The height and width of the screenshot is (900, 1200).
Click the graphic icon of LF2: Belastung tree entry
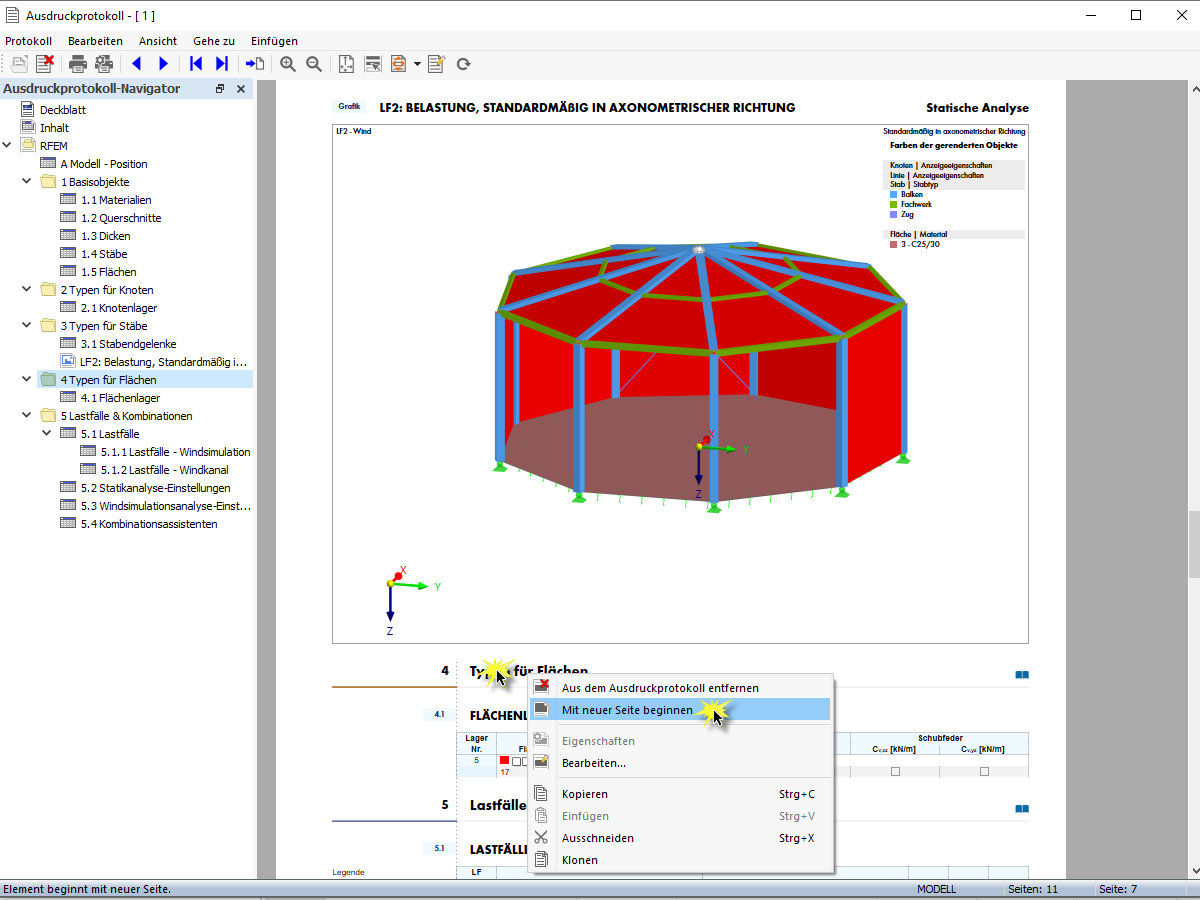(68, 362)
